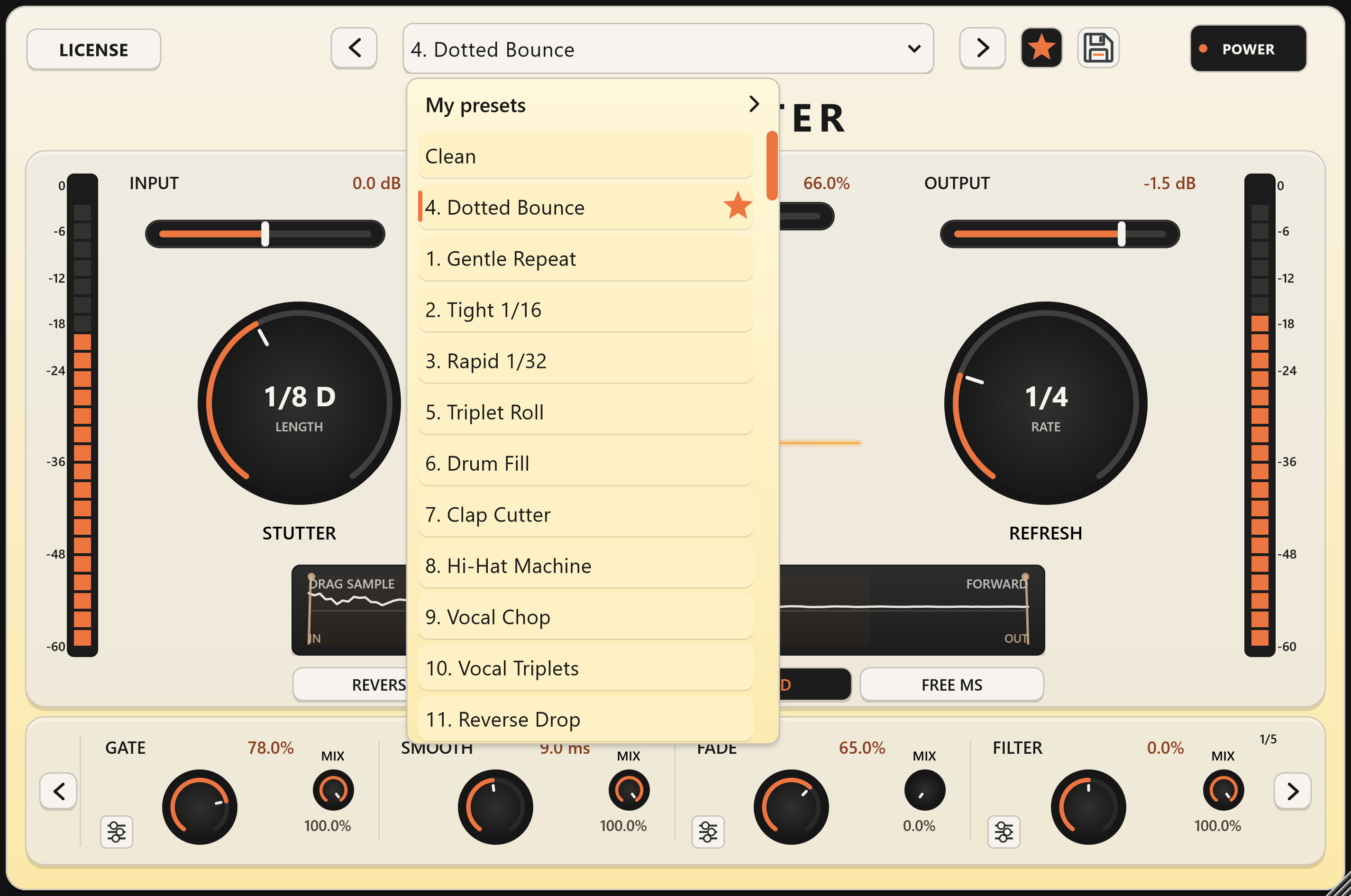Click the Smooth MIX knob
The image size is (1351, 896).
point(629,790)
